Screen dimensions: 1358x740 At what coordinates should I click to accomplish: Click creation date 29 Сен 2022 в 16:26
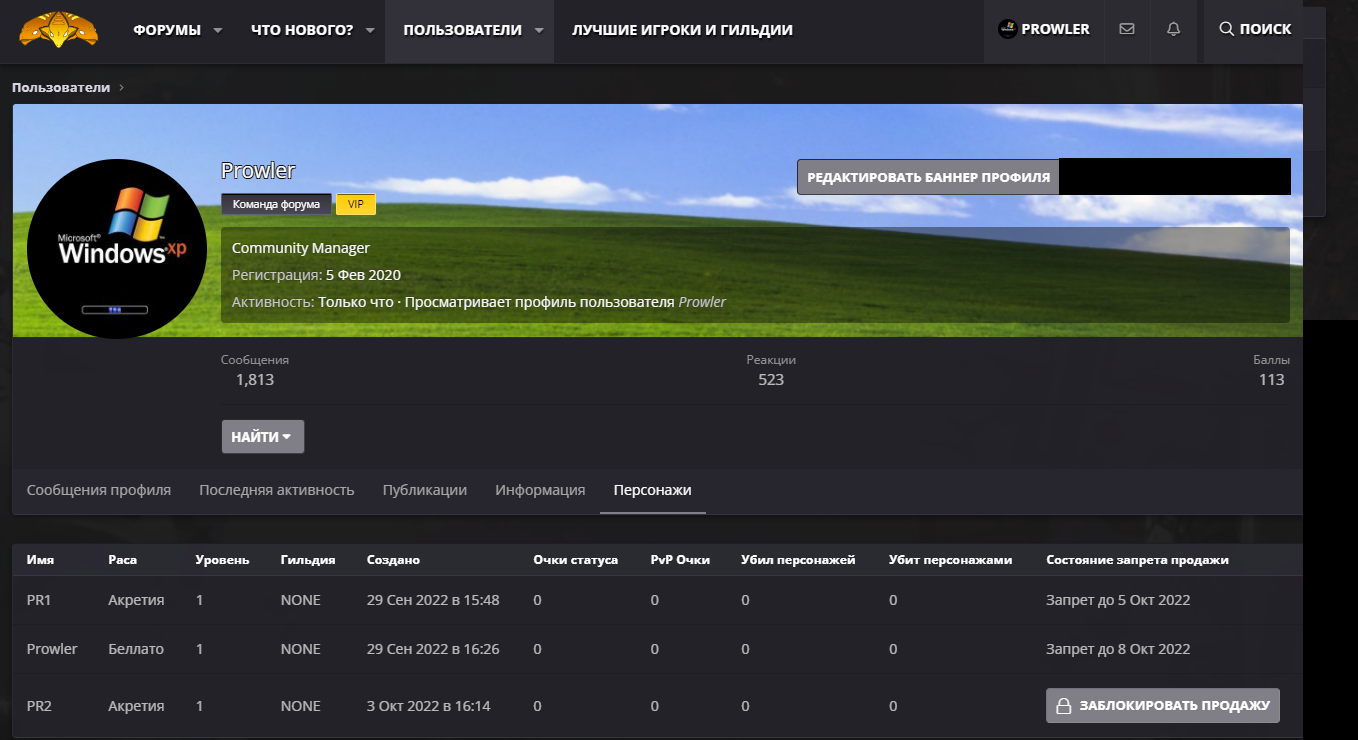click(x=433, y=649)
